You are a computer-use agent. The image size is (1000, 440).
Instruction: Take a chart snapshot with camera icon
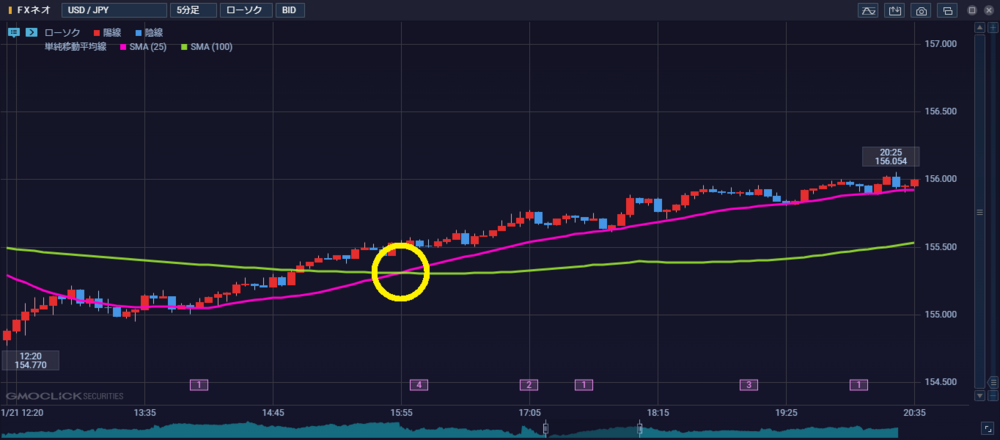(921, 10)
